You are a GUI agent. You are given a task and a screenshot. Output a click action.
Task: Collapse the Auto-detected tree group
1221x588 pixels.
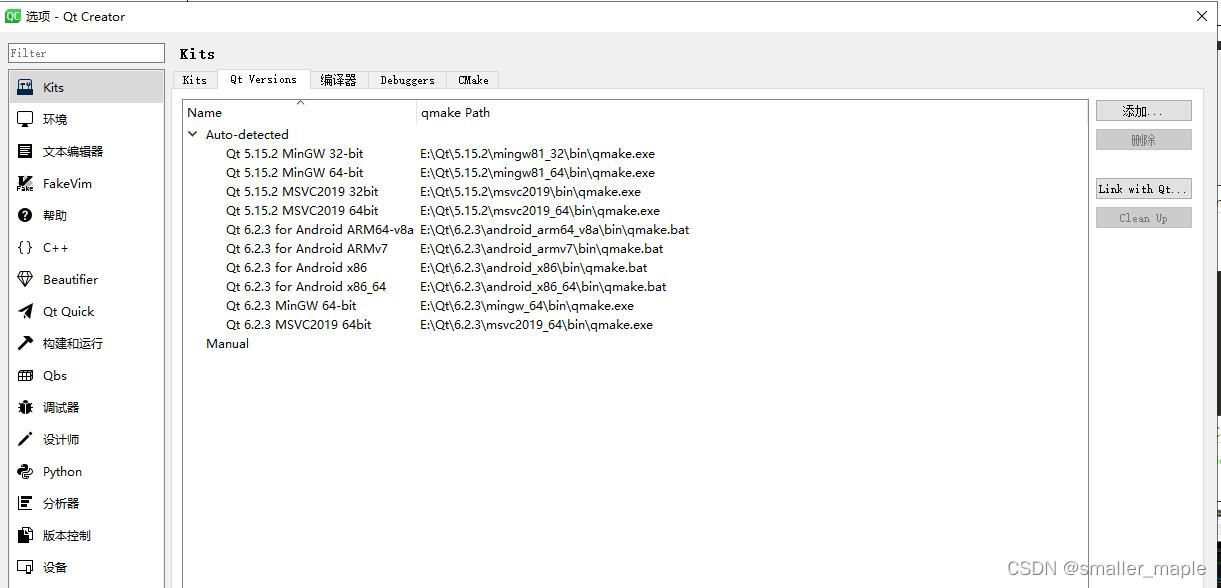(193, 134)
